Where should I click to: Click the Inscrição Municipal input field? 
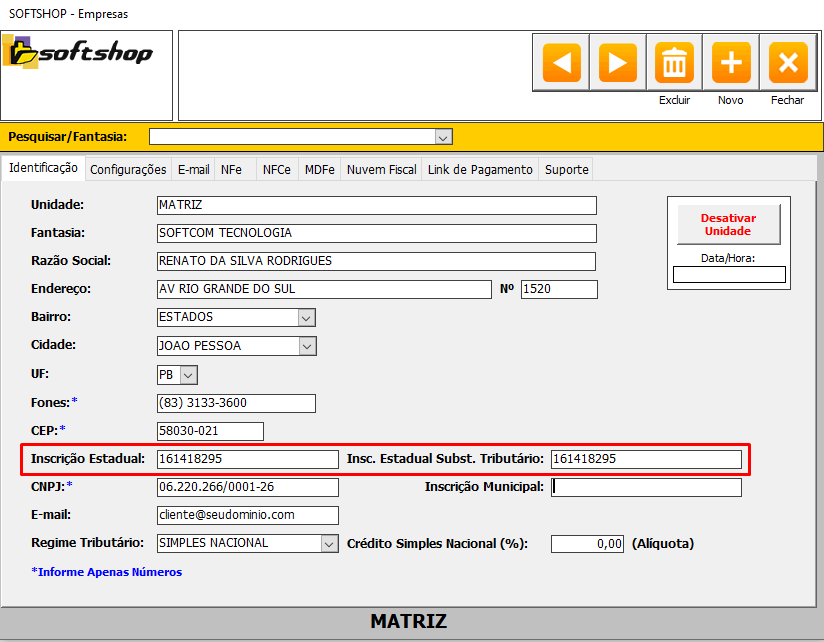pos(646,488)
